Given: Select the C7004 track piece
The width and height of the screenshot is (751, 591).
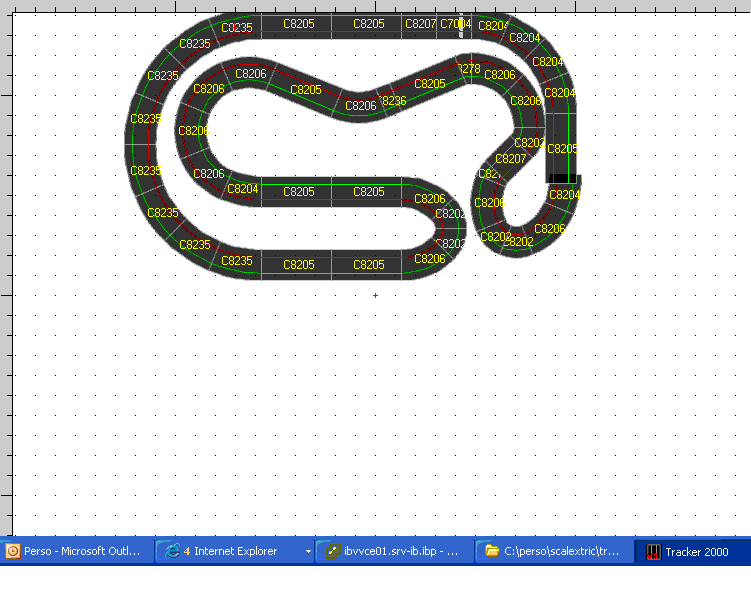Looking at the screenshot, I should coord(455,23).
